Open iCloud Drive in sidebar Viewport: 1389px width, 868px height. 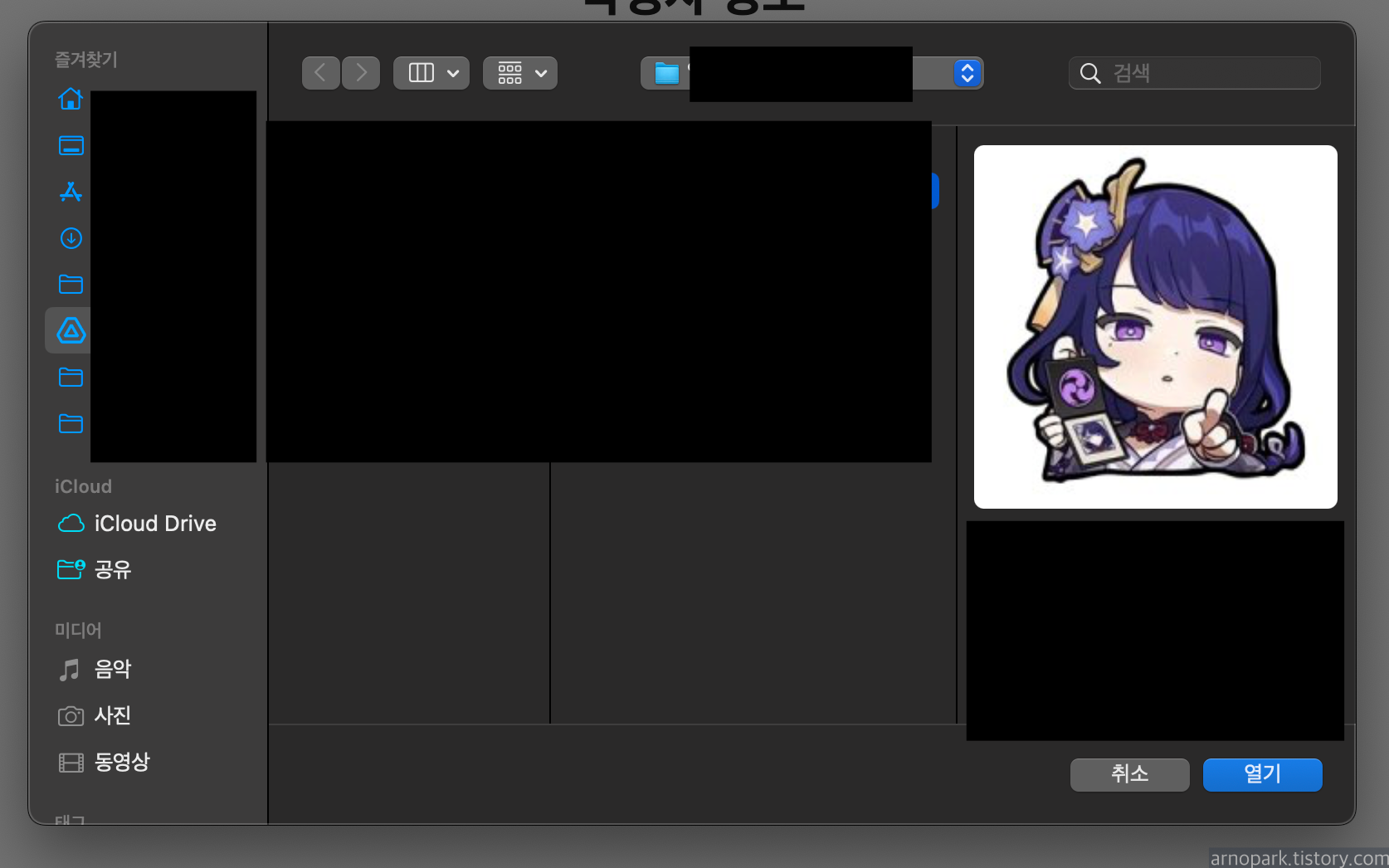coord(137,524)
